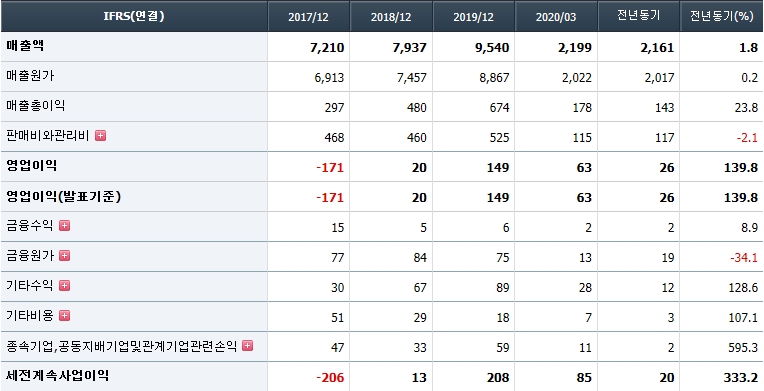Screen dimensions: 764x391
Task: Expand the 금융수익 plus icon
Action: [x=64, y=225]
